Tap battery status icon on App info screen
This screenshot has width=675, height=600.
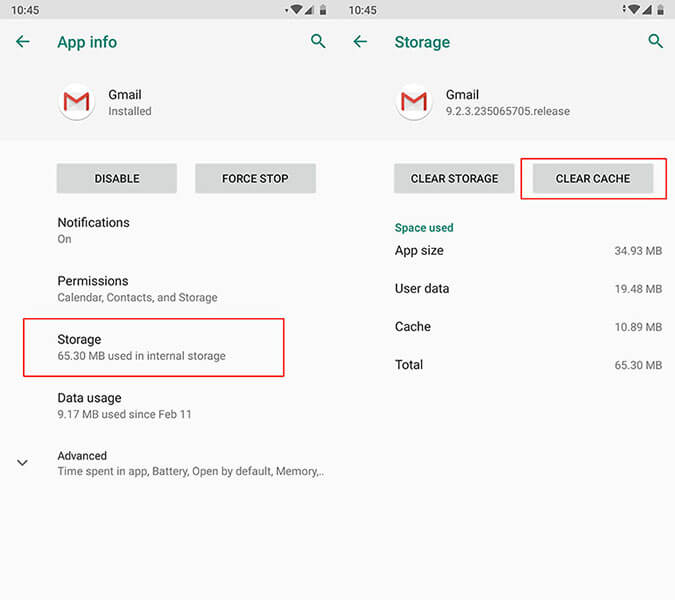323,10
